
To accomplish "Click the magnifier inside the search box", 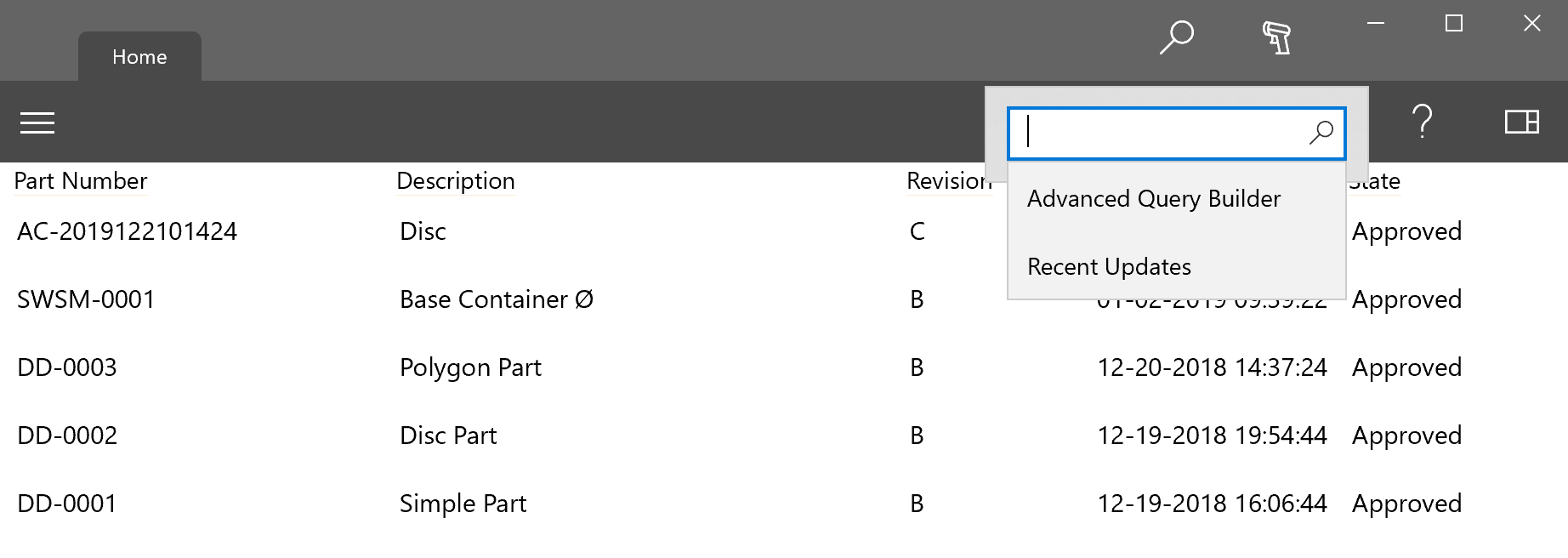I will (x=1321, y=133).
